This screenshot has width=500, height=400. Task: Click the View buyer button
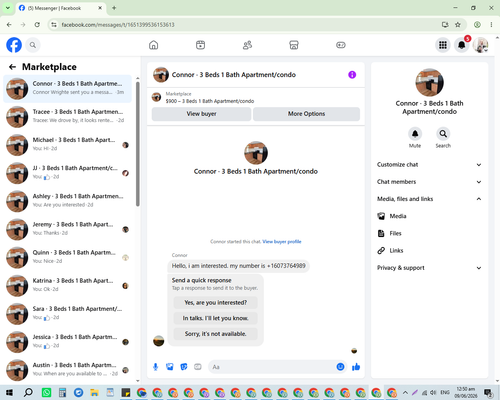pyautogui.click(x=201, y=114)
